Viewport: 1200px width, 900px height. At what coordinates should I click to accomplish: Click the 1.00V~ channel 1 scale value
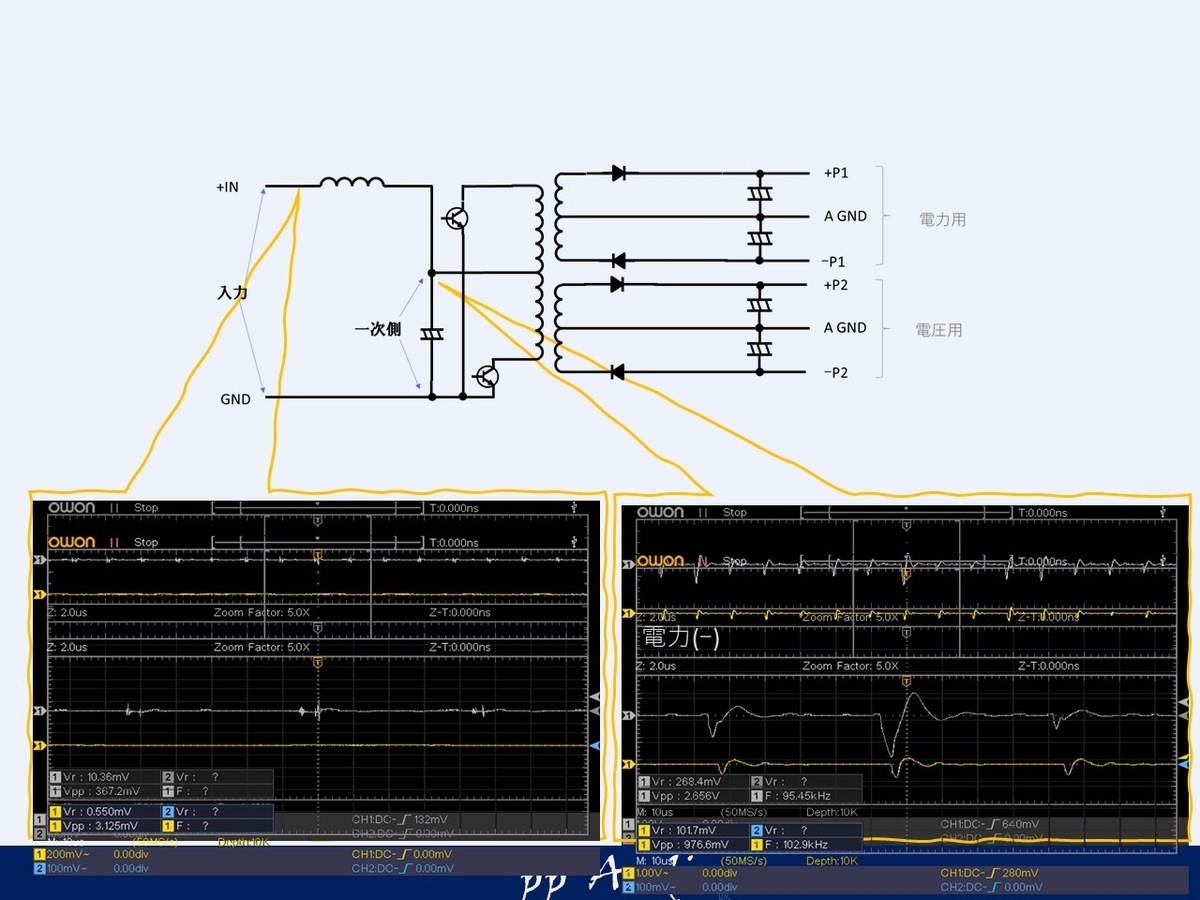(650, 873)
